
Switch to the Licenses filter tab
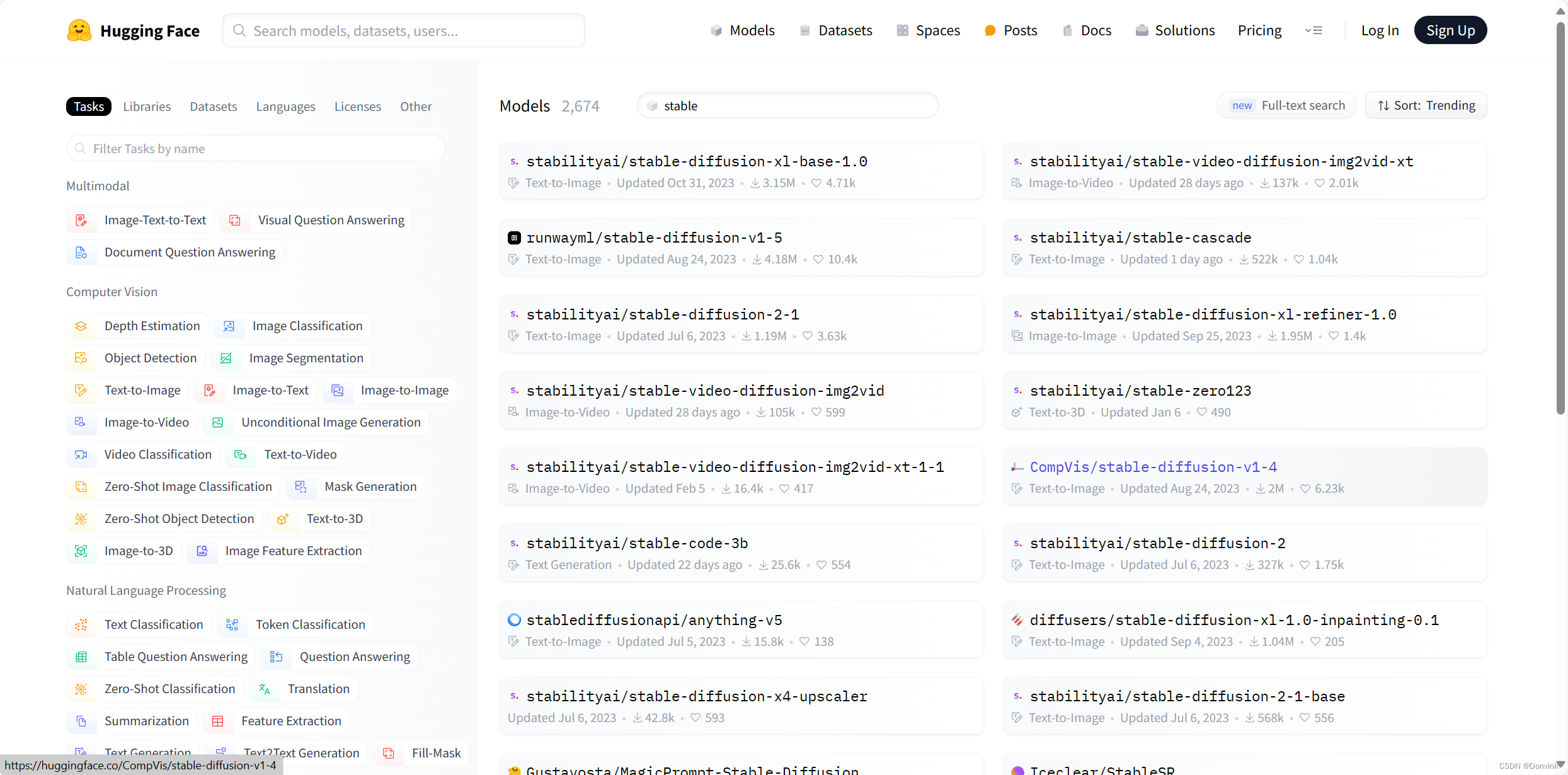click(x=357, y=106)
